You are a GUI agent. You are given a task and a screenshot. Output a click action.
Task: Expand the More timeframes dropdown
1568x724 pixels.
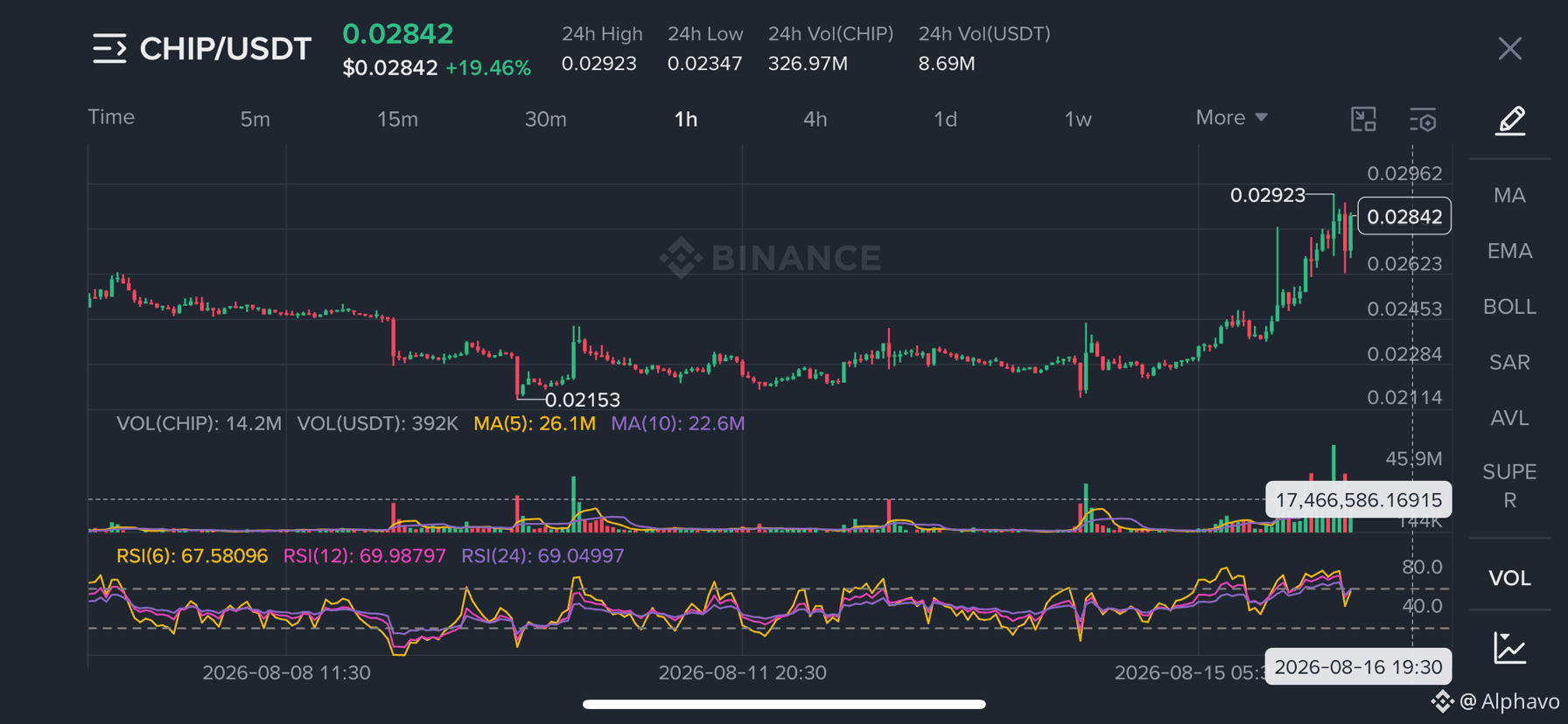pos(1231,117)
